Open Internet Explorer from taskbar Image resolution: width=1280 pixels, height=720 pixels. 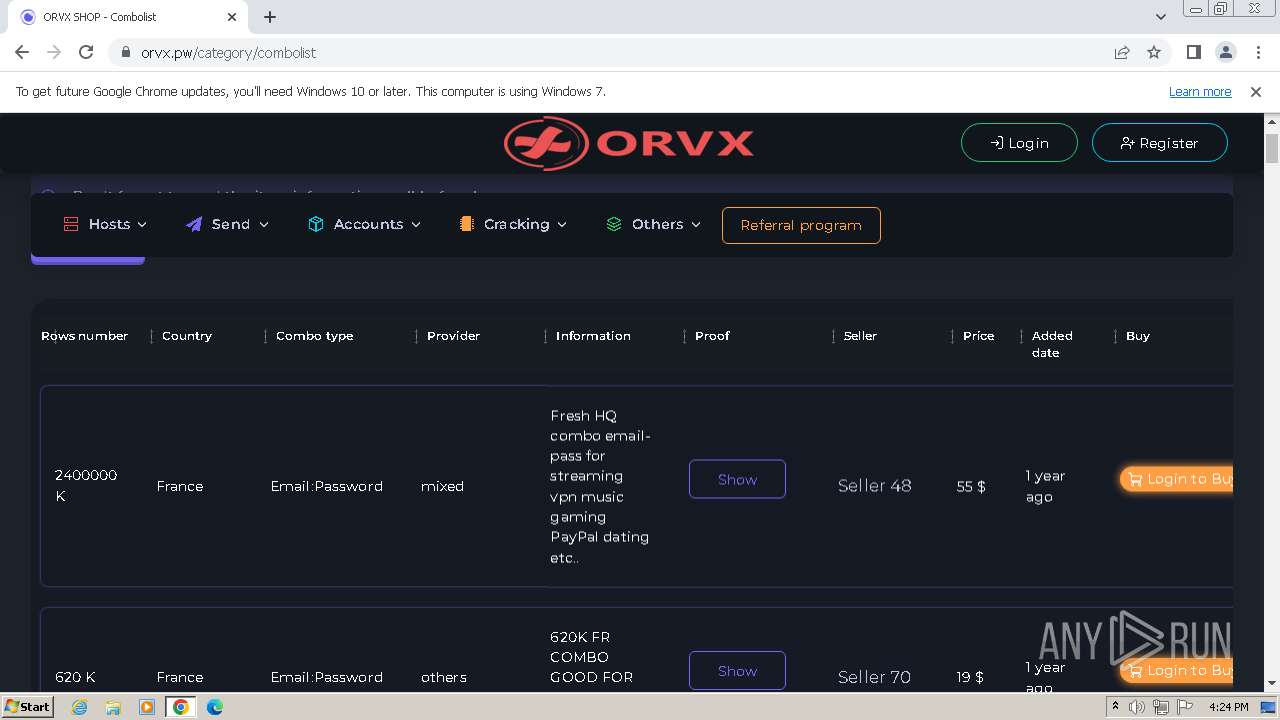click(x=80, y=707)
